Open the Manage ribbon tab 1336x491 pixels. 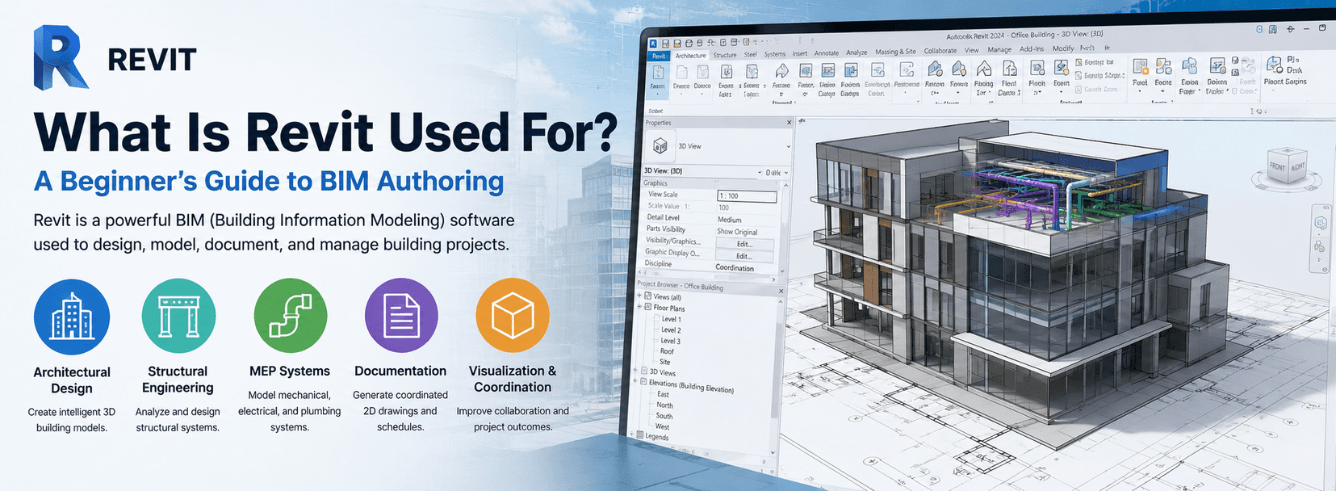pos(1000,50)
